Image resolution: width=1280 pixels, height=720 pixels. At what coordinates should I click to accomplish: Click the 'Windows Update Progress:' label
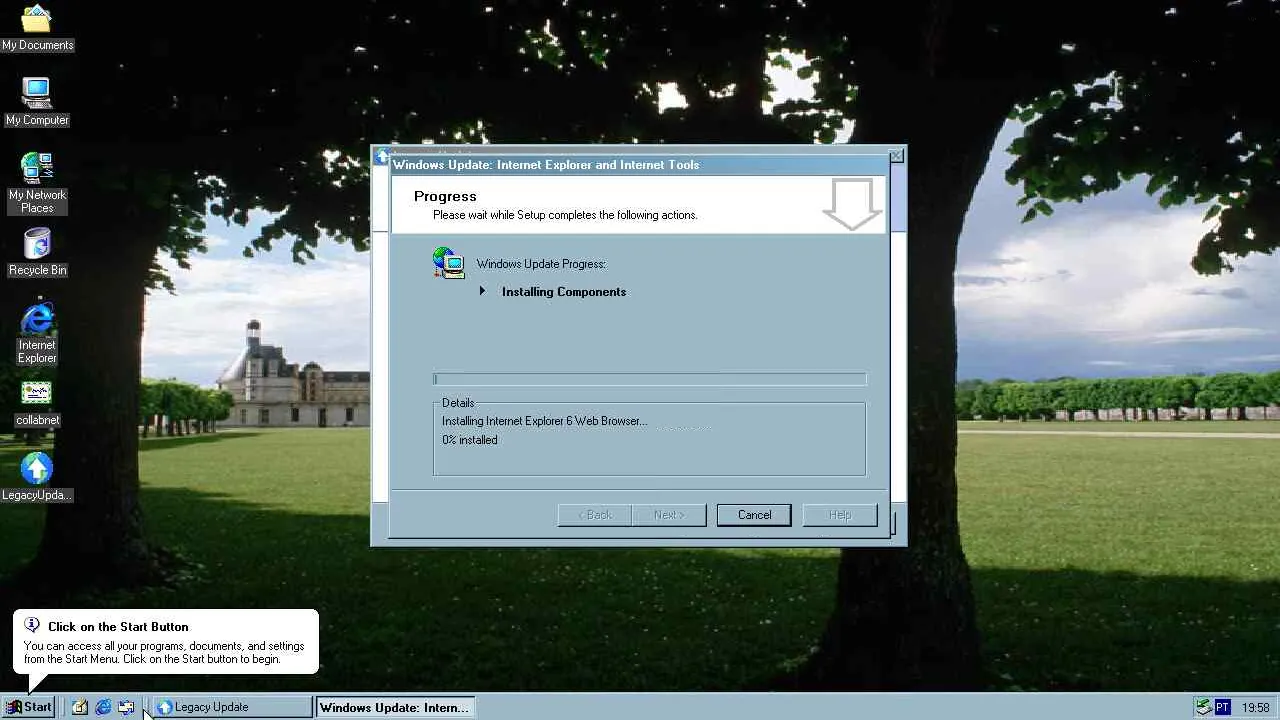(x=541, y=264)
